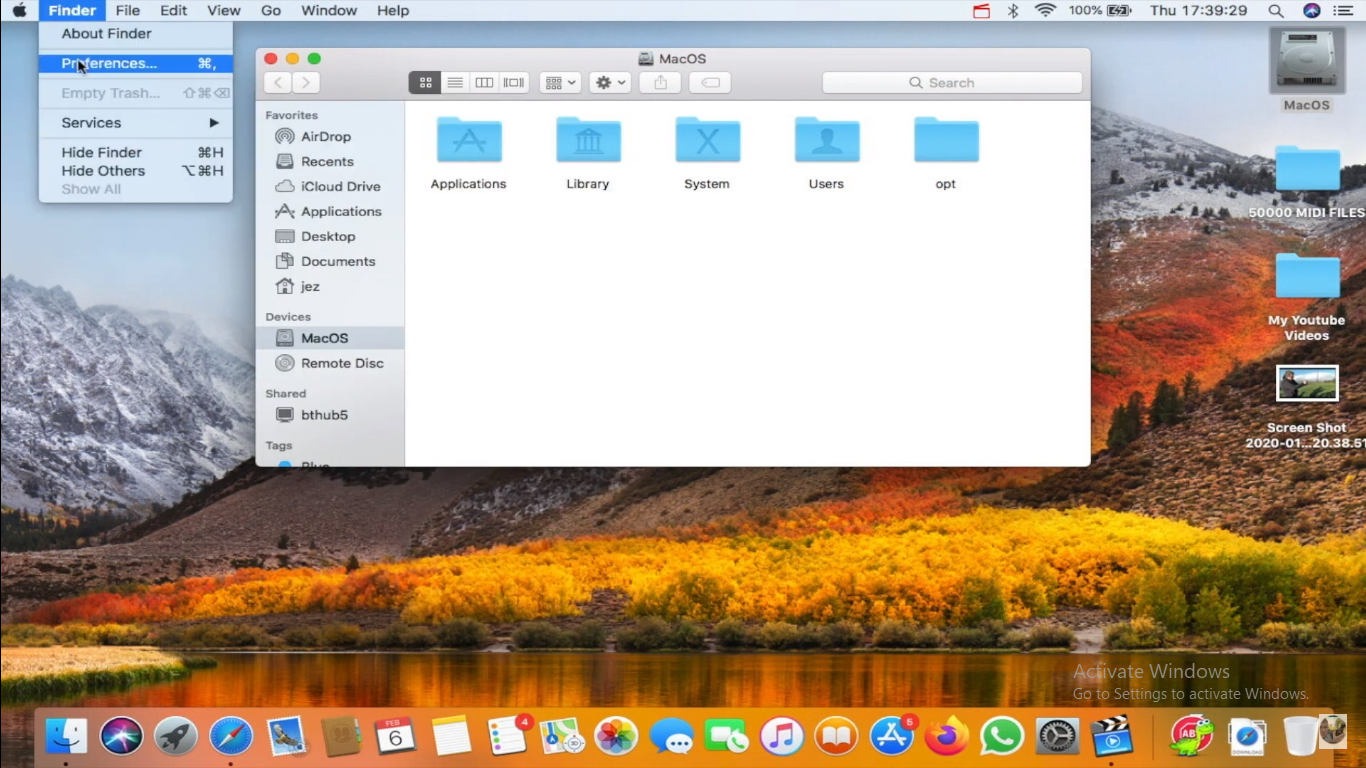
Task: Open Photos from the Dock
Action: pos(616,737)
